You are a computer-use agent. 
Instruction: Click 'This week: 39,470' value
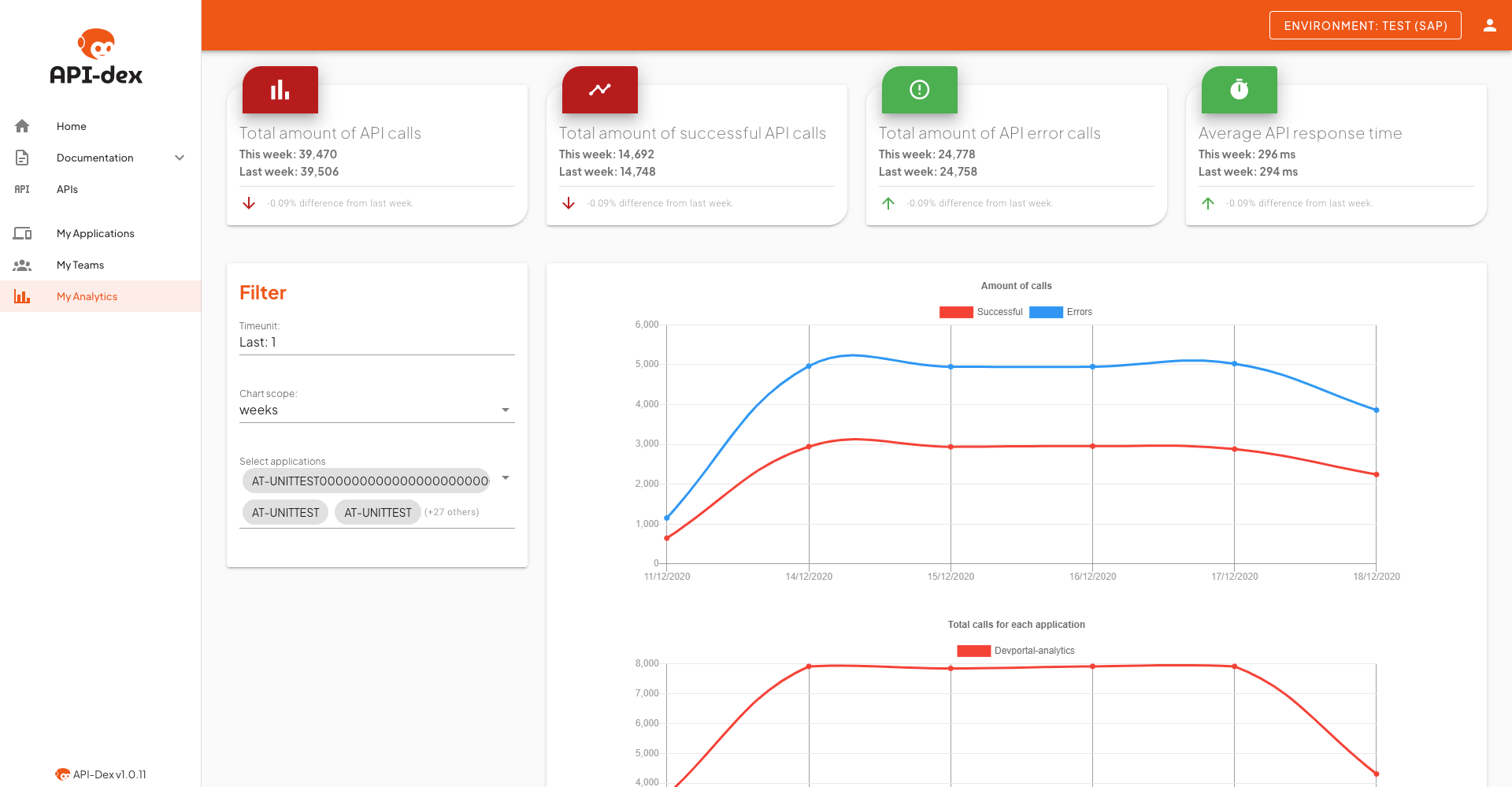click(x=288, y=154)
